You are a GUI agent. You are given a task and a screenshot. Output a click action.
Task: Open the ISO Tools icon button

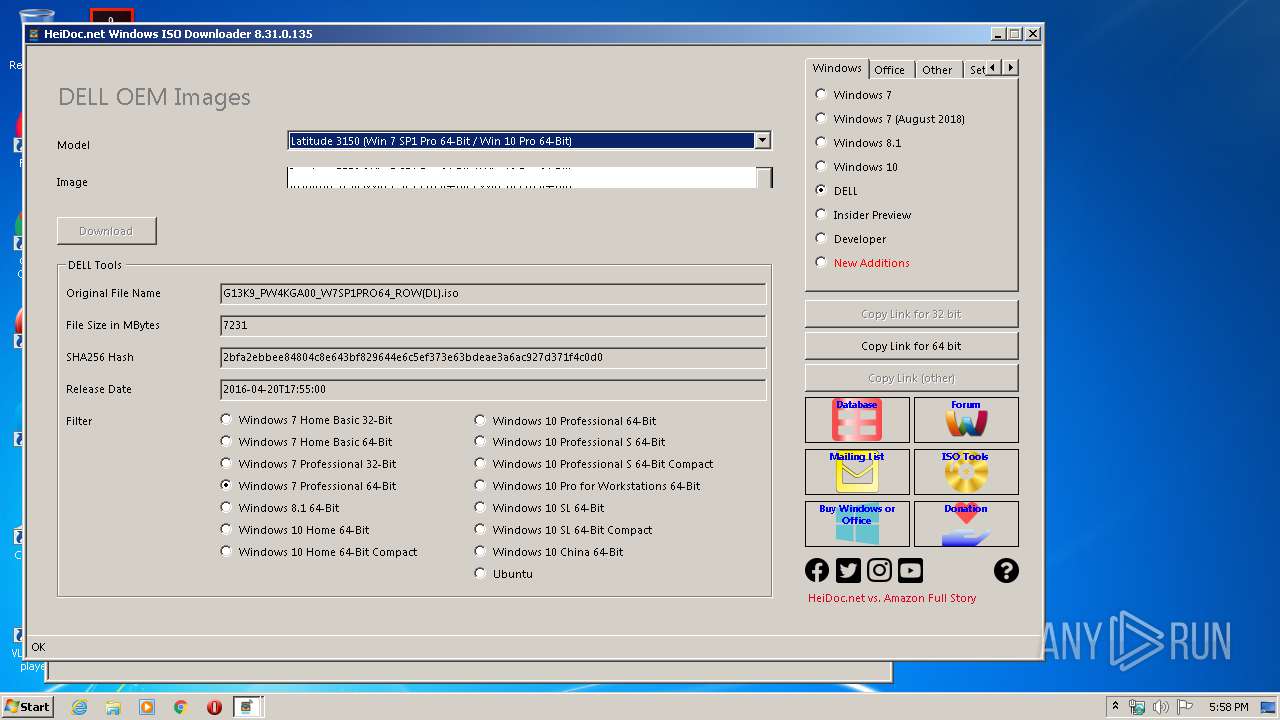point(966,472)
